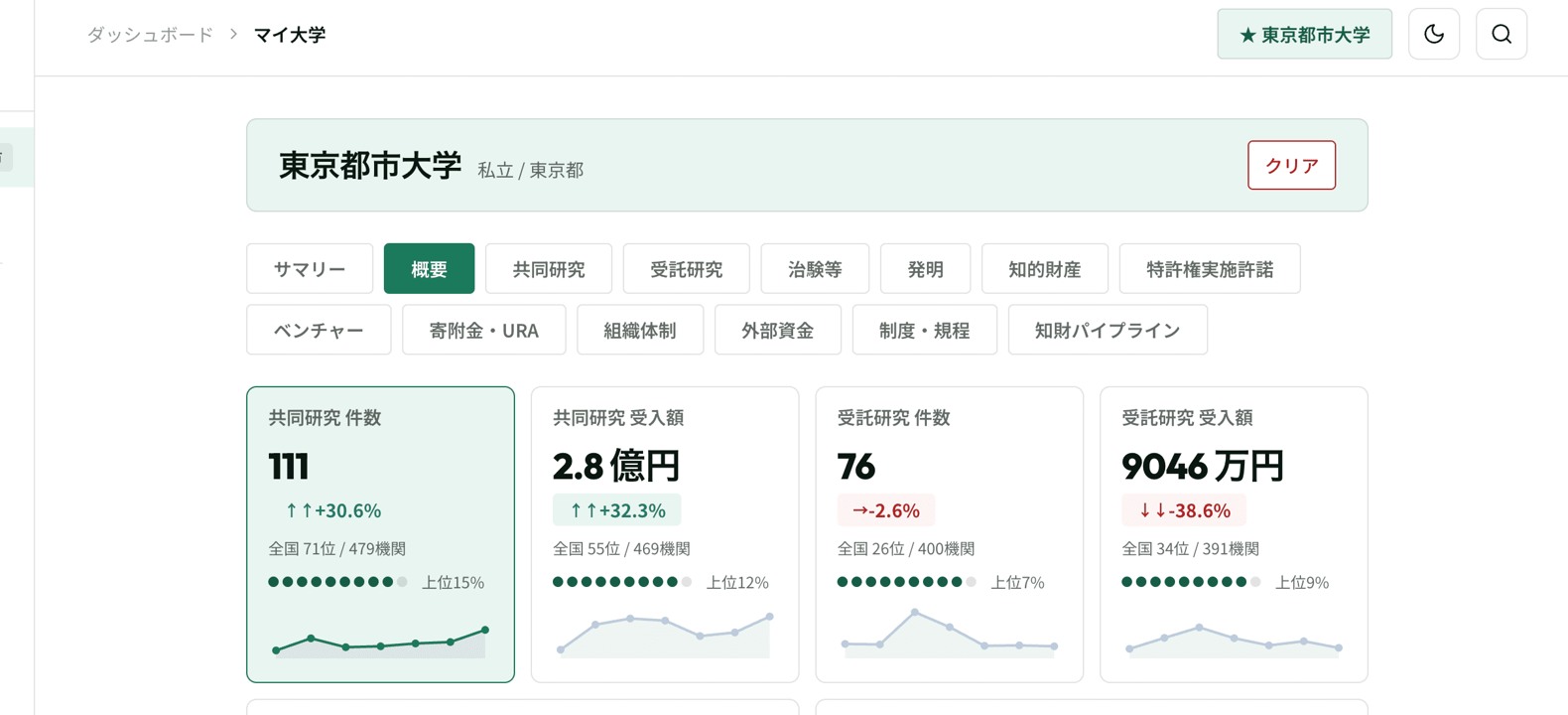
Task: Click the 私立 / 東京都 subtitle
Action: [530, 170]
